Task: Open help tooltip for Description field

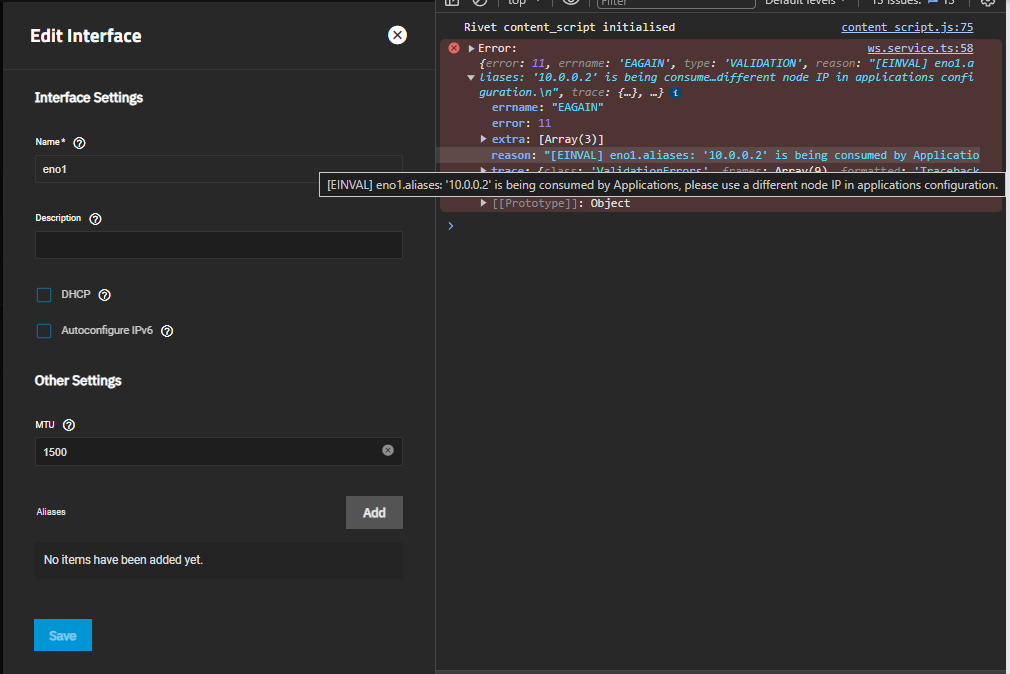Action: click(95, 219)
